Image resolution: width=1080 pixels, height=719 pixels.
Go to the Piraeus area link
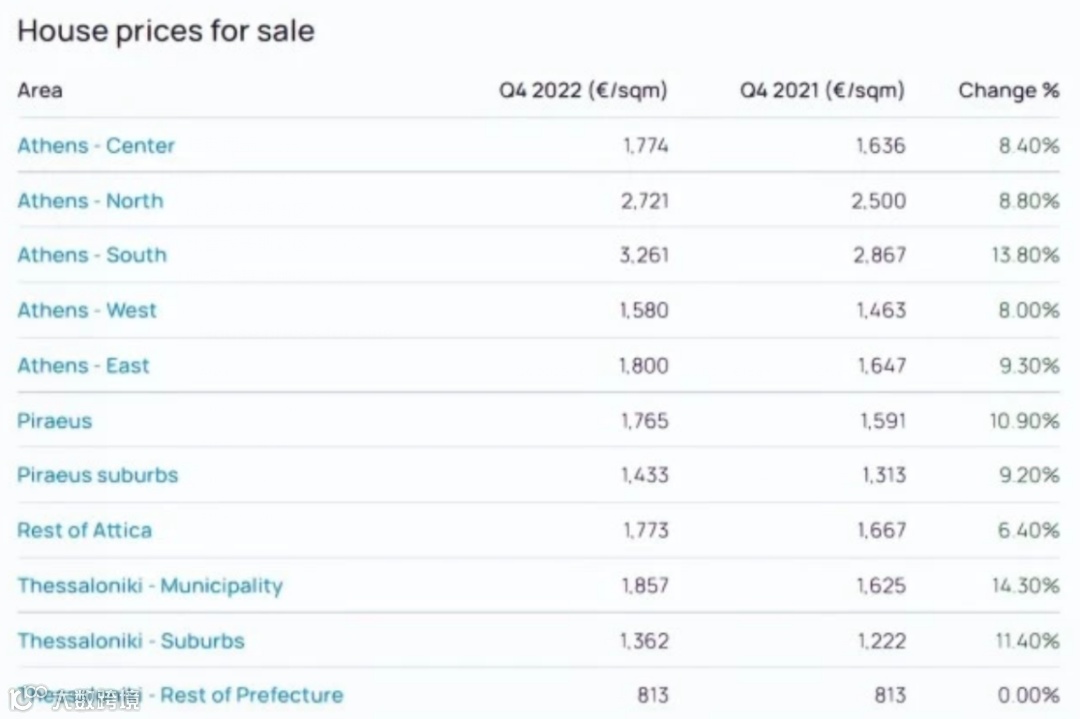pos(54,421)
